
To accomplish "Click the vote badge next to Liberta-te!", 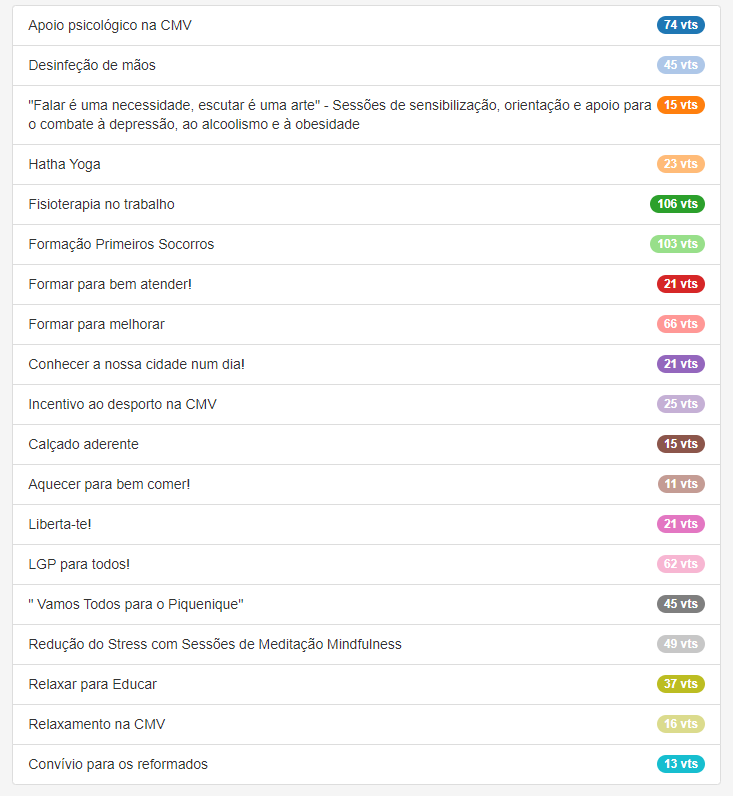I will point(680,524).
